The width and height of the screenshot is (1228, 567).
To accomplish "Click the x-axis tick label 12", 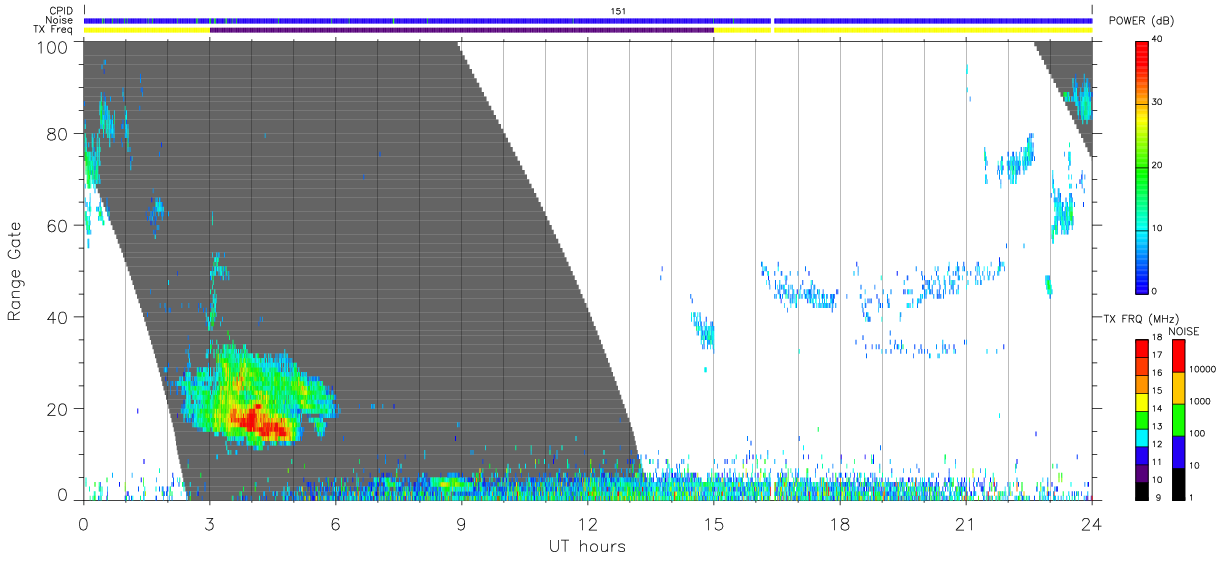I will click(588, 523).
